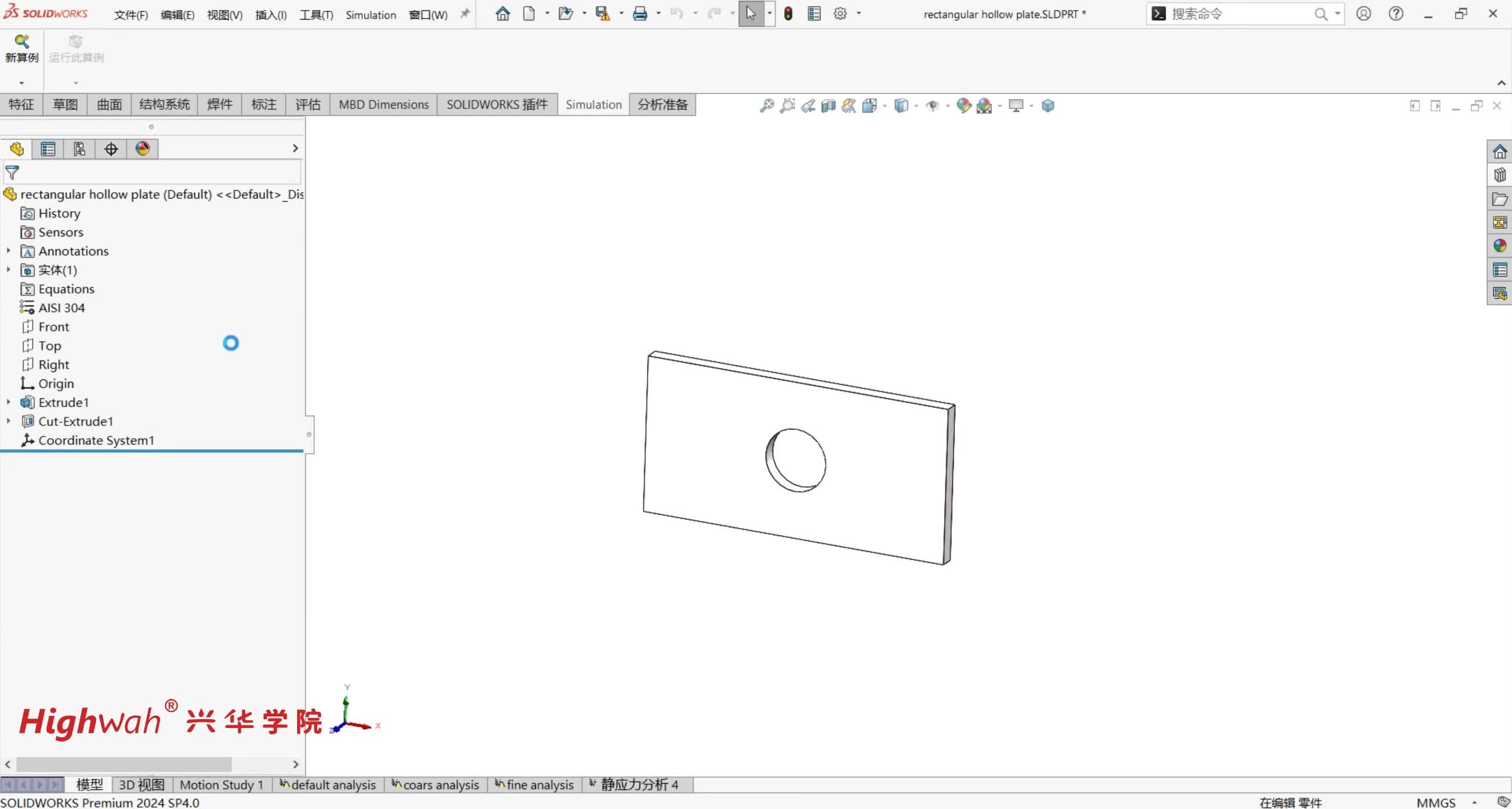Toggle the Hide/Show Items eye icon

tap(932, 106)
